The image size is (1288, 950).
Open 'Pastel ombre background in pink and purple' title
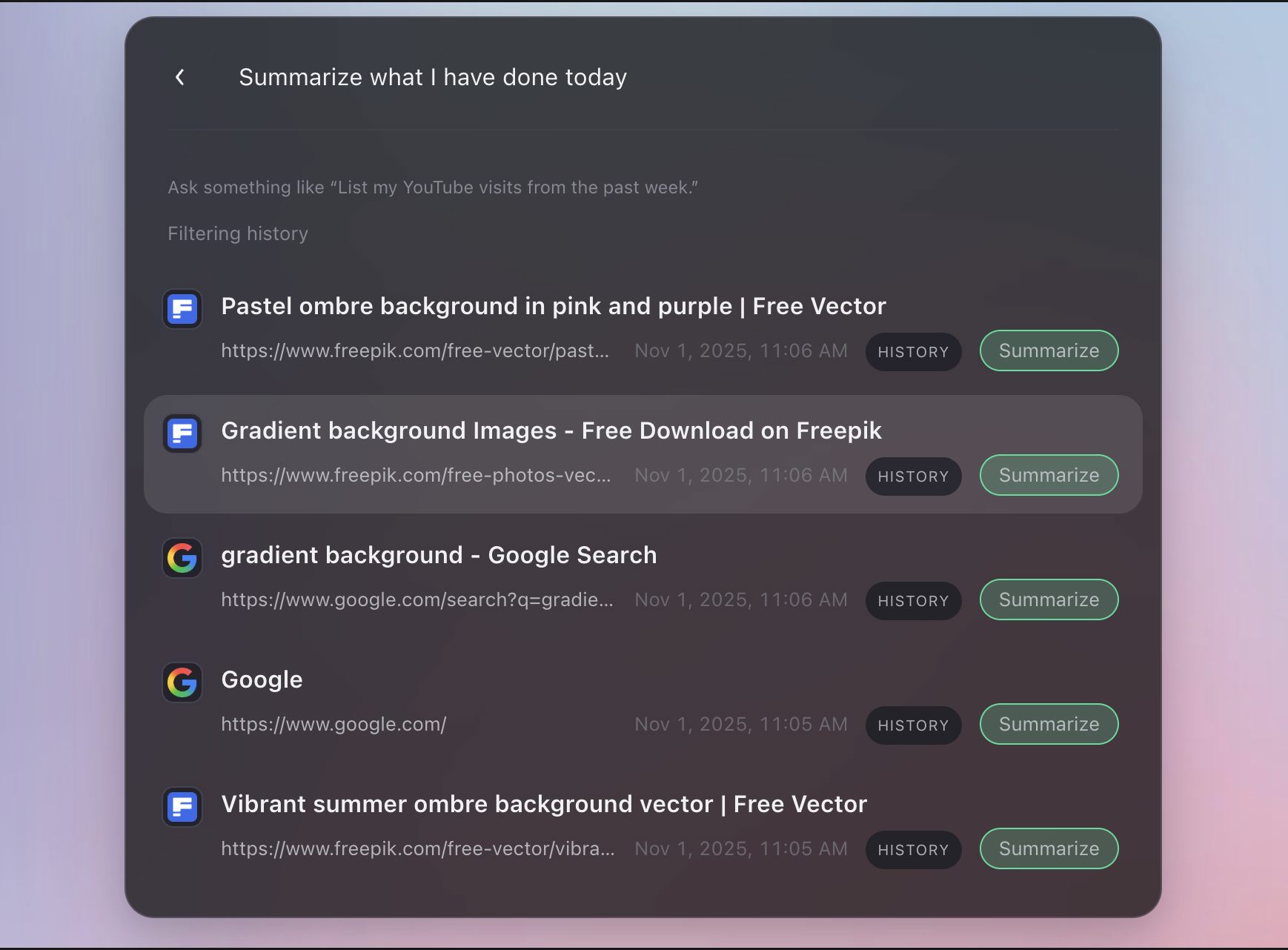pyautogui.click(x=554, y=306)
